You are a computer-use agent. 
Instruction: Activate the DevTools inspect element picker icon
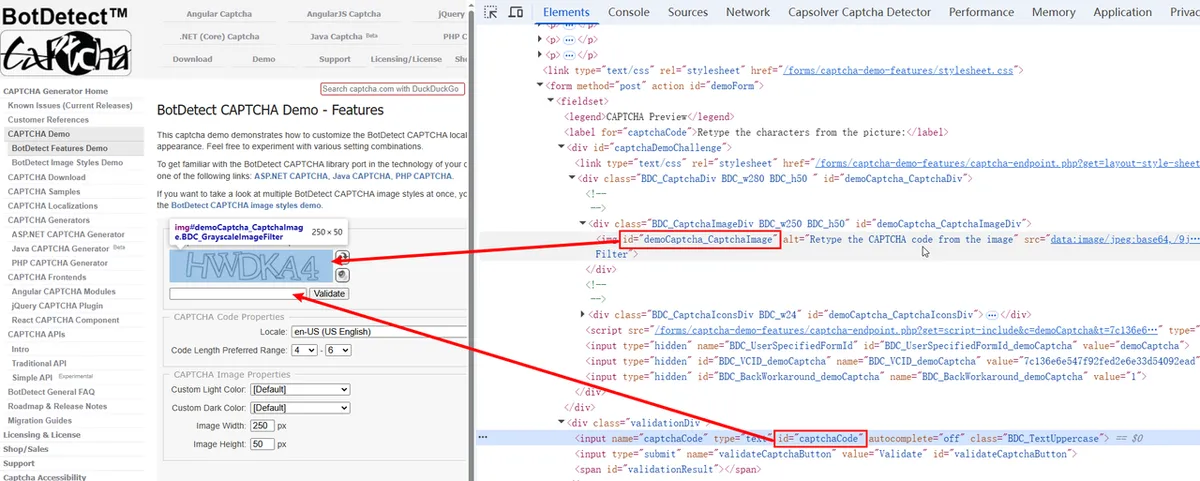coord(491,12)
